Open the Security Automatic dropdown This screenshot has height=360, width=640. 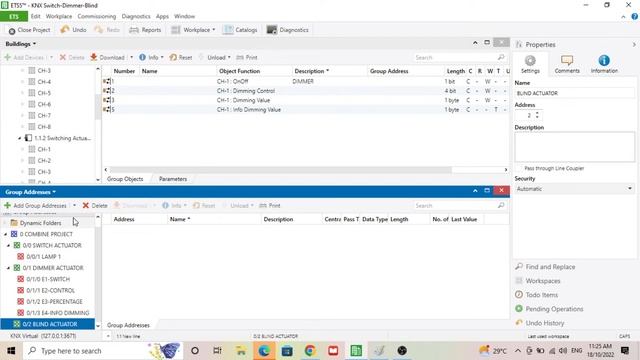(x=574, y=189)
